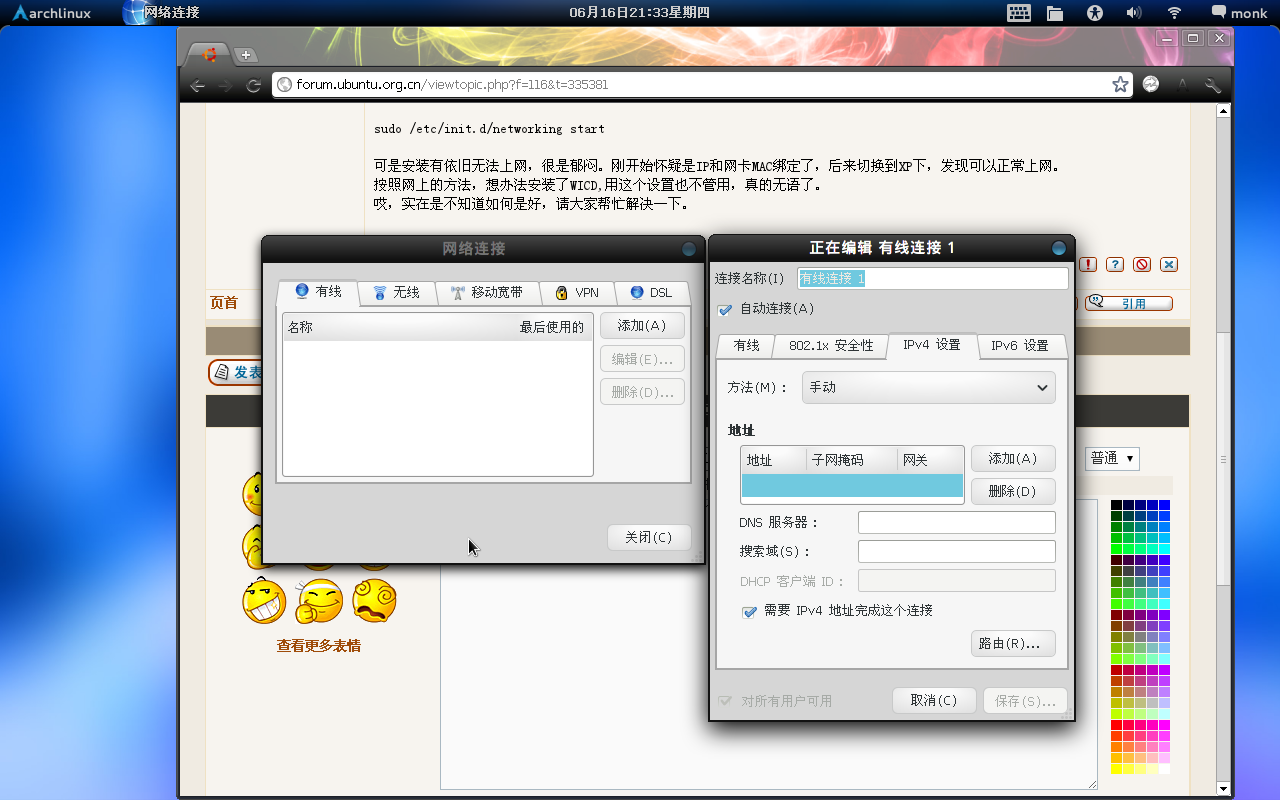Image resolution: width=1280 pixels, height=800 pixels.
Task: Click the 页首 link
Action: click(224, 303)
